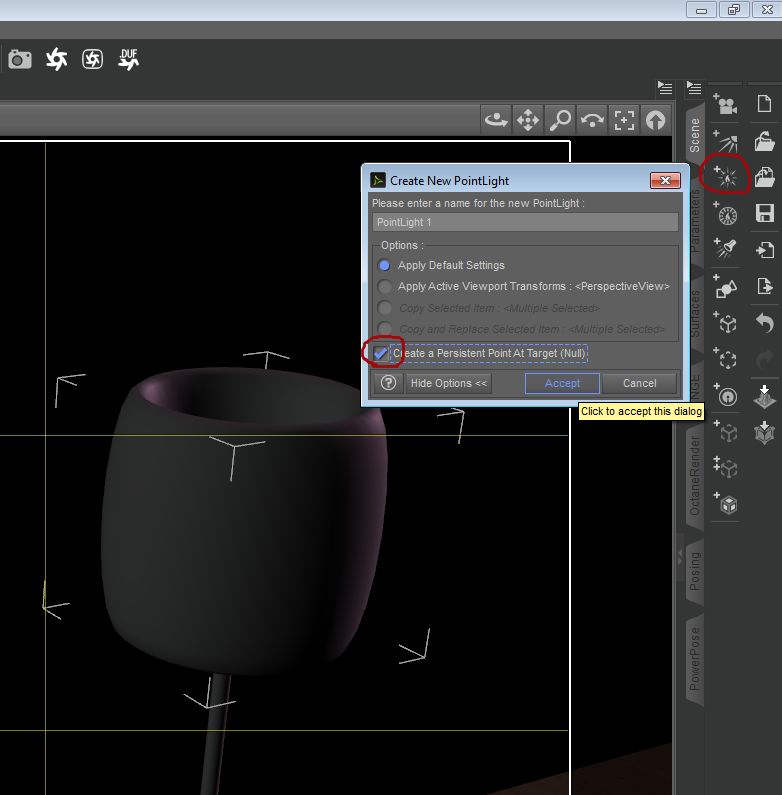Click the DUF export render icon
Image resolution: width=782 pixels, height=795 pixels.
pos(128,59)
